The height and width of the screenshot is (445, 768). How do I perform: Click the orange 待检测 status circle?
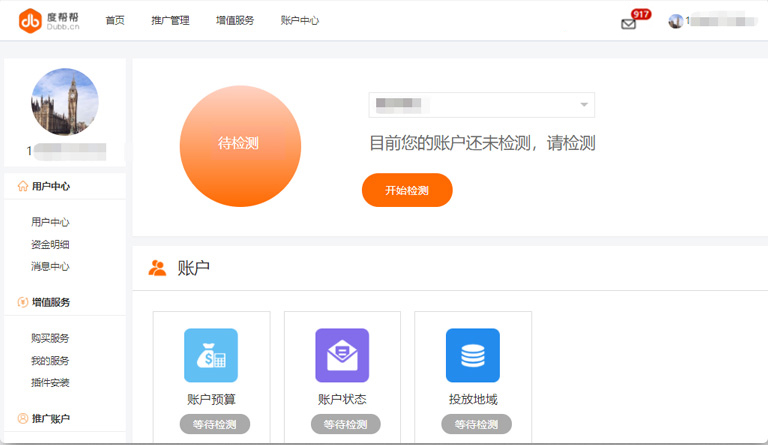click(x=240, y=144)
